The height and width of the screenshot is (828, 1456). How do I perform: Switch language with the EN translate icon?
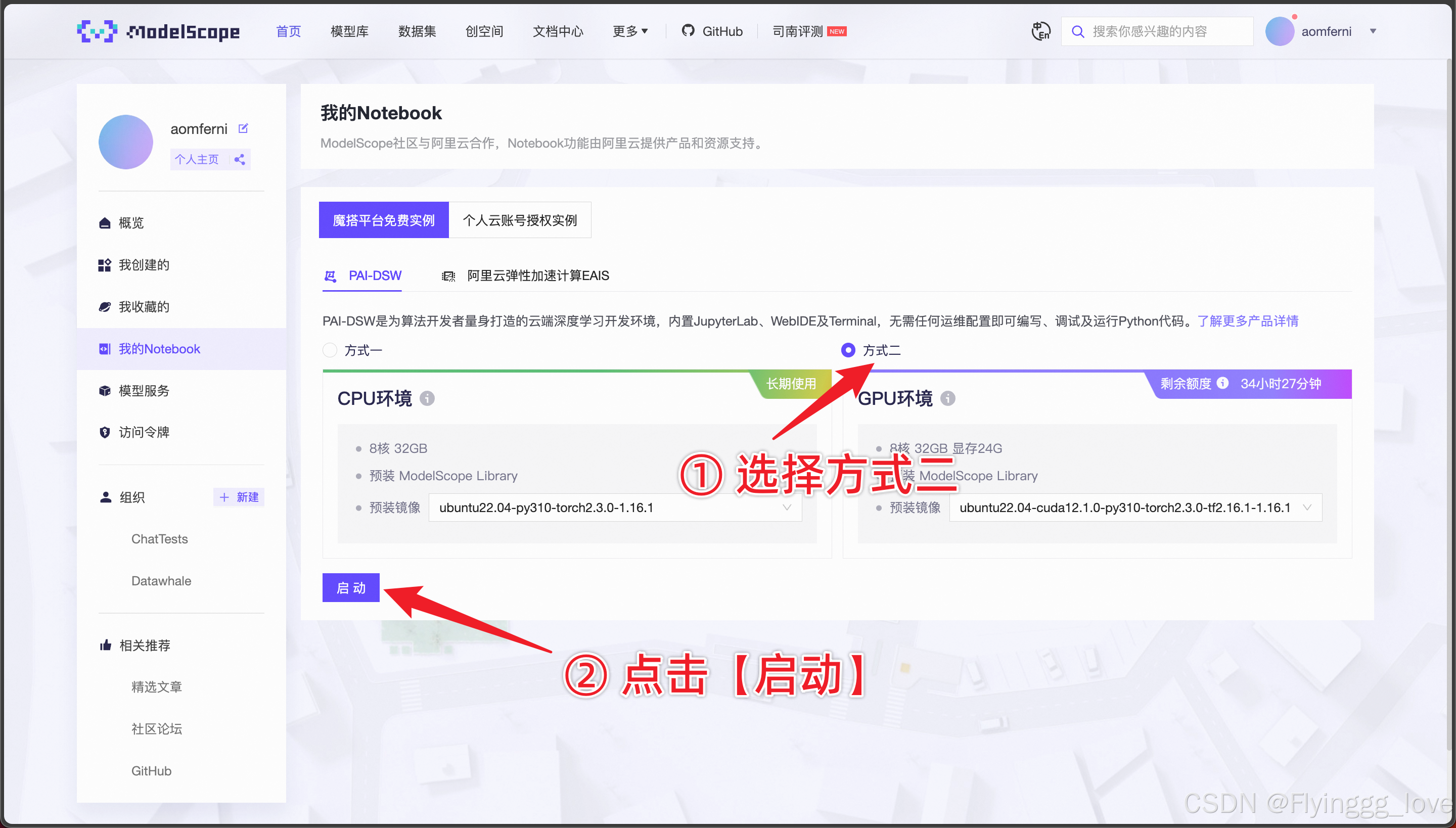[1040, 31]
